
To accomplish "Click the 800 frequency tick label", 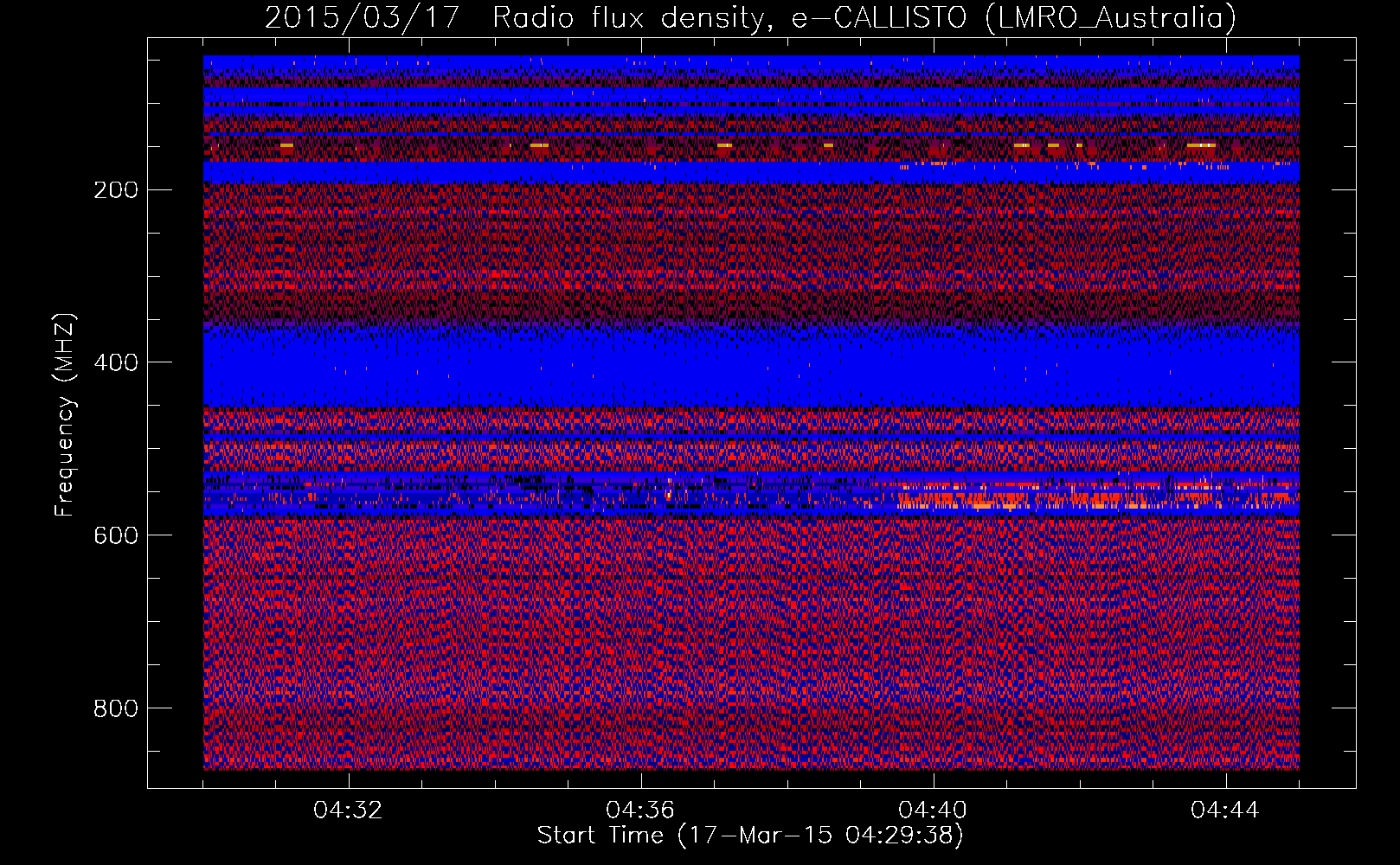I will tap(116, 708).
